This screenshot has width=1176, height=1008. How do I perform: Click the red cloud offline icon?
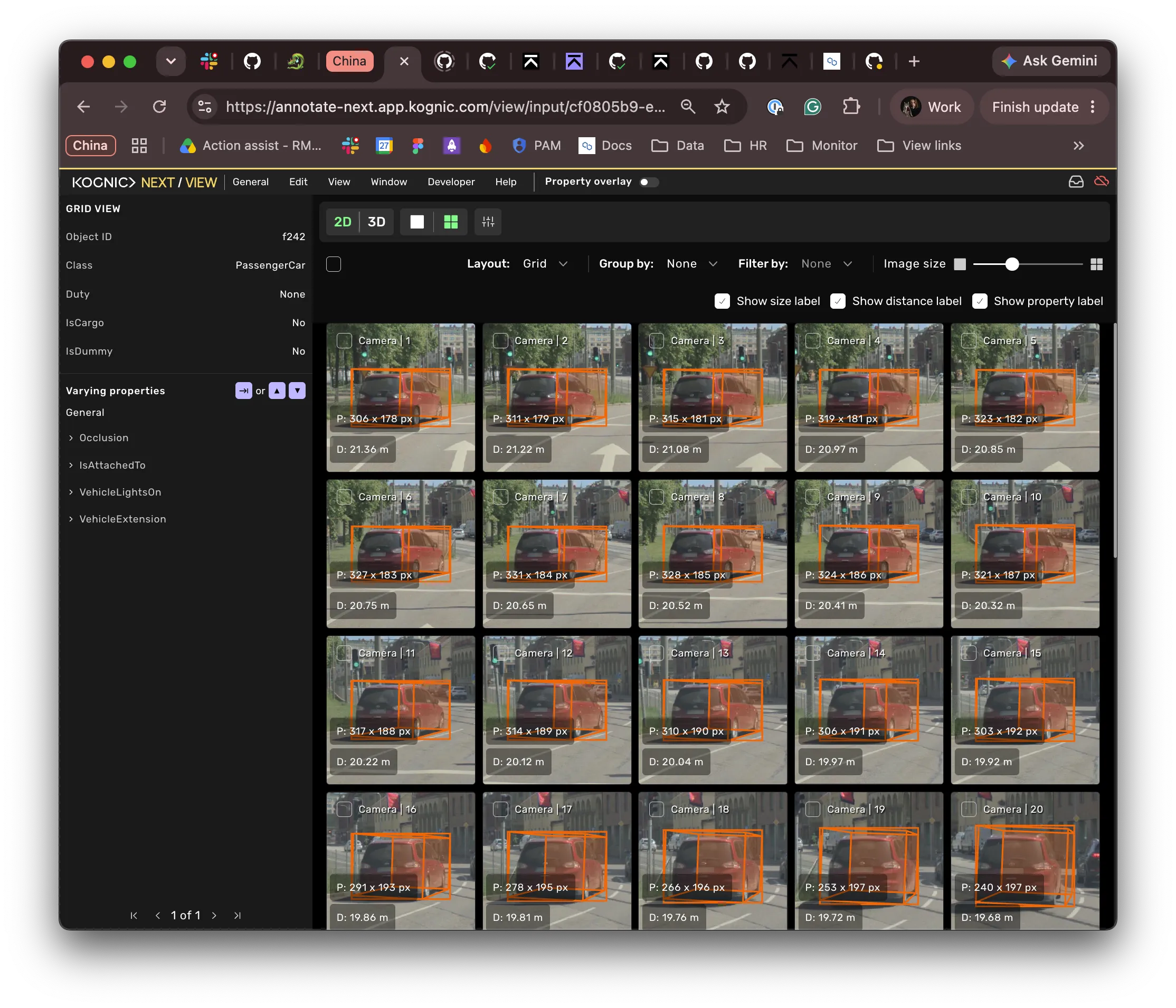pos(1101,181)
